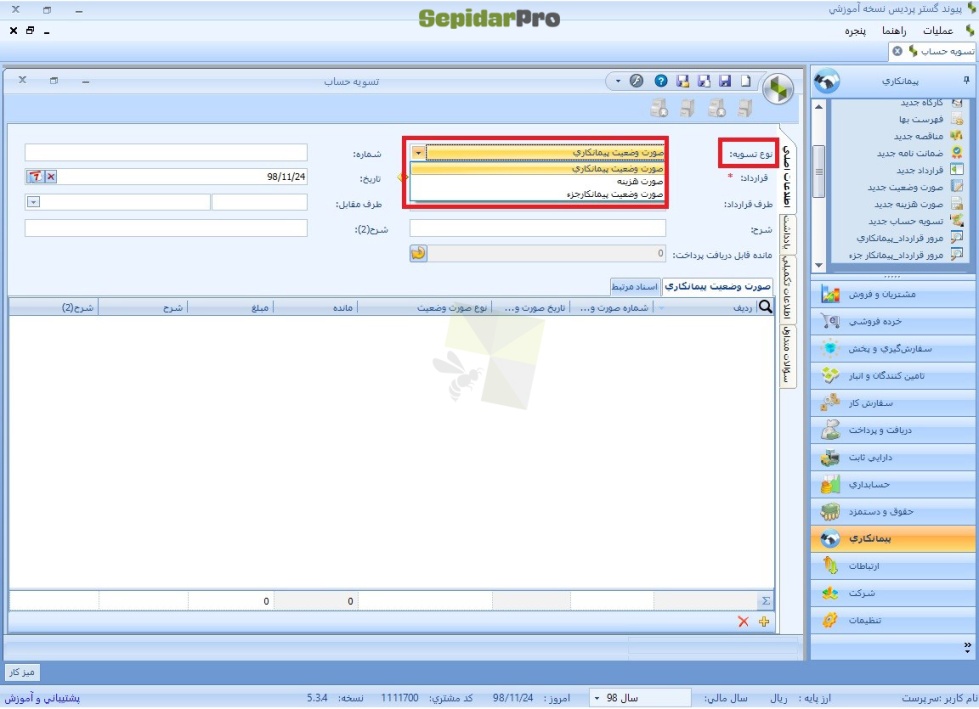The height and width of the screenshot is (709, 979).
Task: Open صورت هزینه جدید in the side panel
Action: tap(908, 204)
